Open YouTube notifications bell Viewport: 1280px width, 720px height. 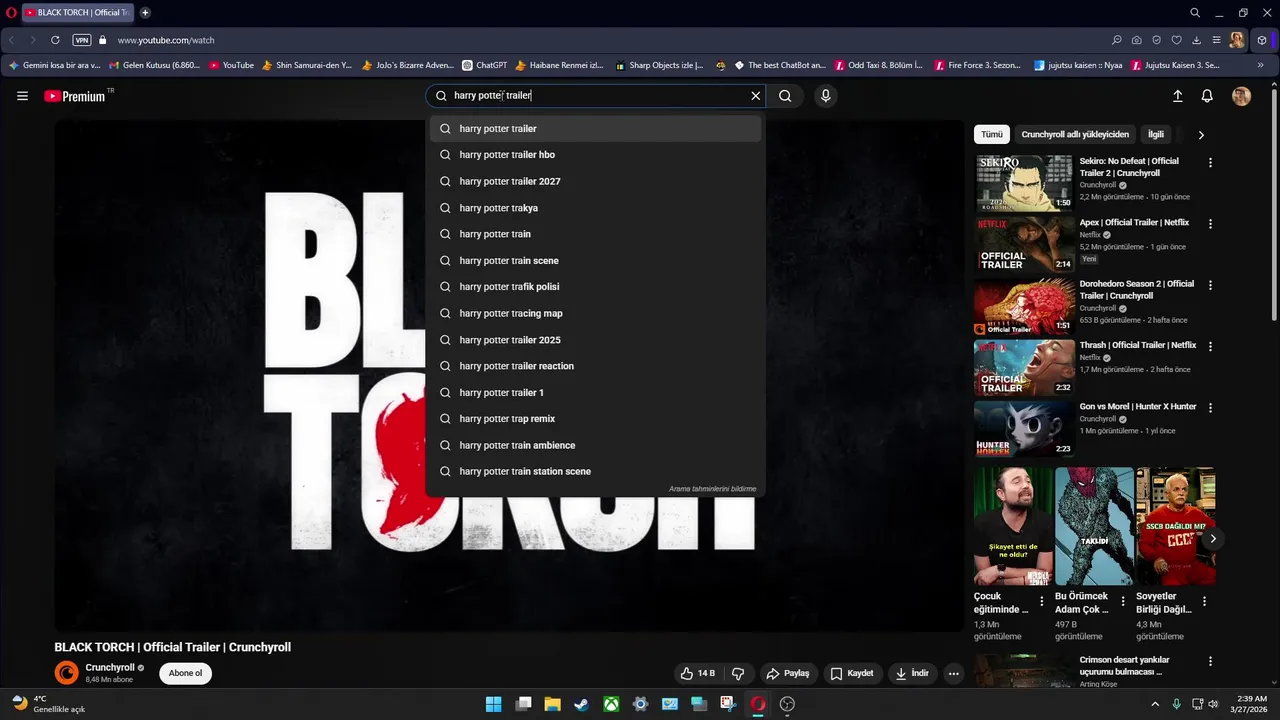(1207, 96)
